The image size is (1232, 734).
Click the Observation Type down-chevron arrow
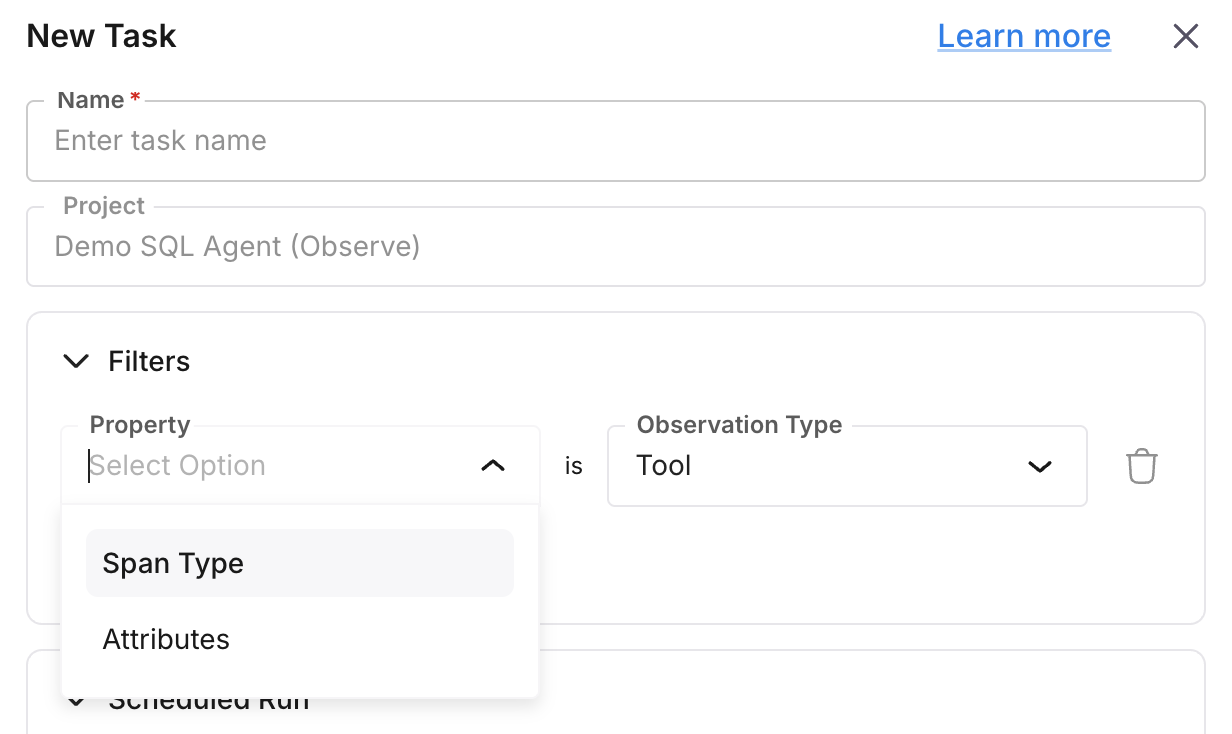point(1040,466)
